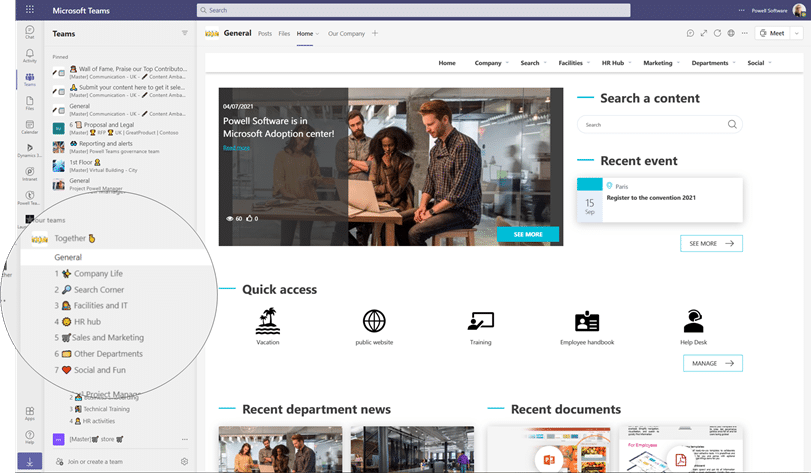Open the Meet options dropdown arrow
811x473 pixels.
click(797, 33)
